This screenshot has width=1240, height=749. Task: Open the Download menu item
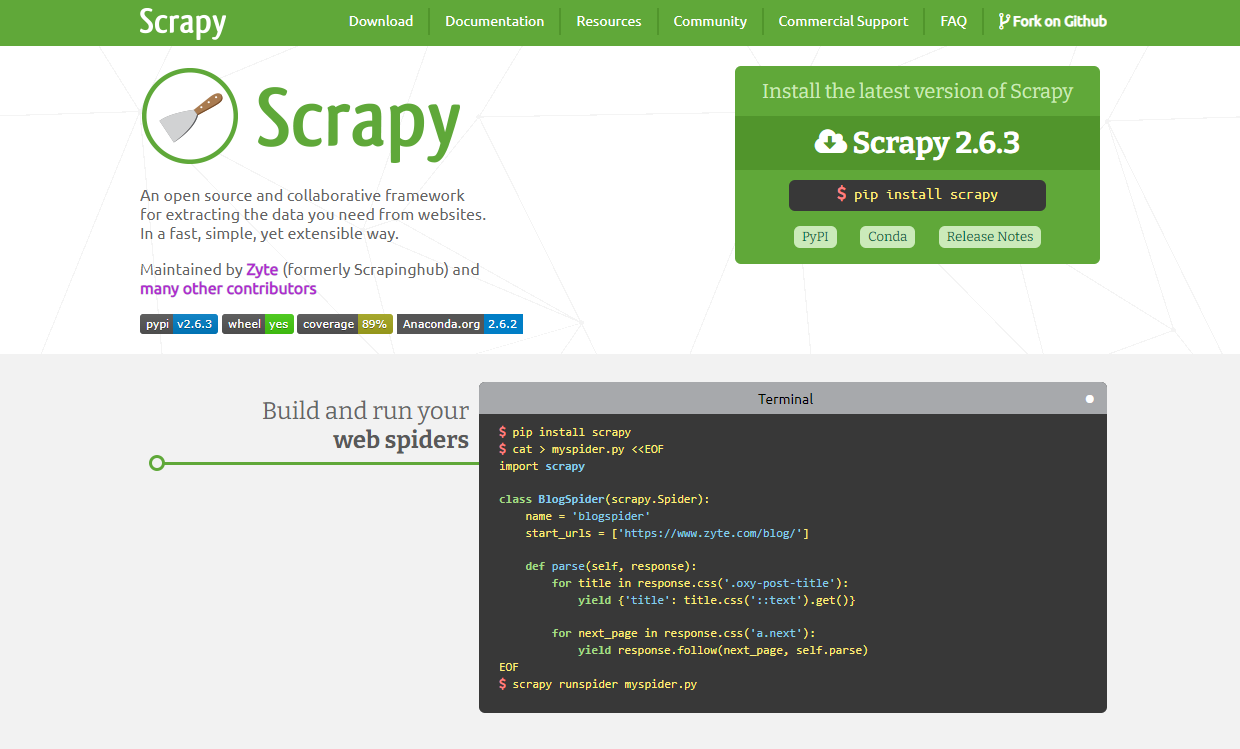(381, 21)
